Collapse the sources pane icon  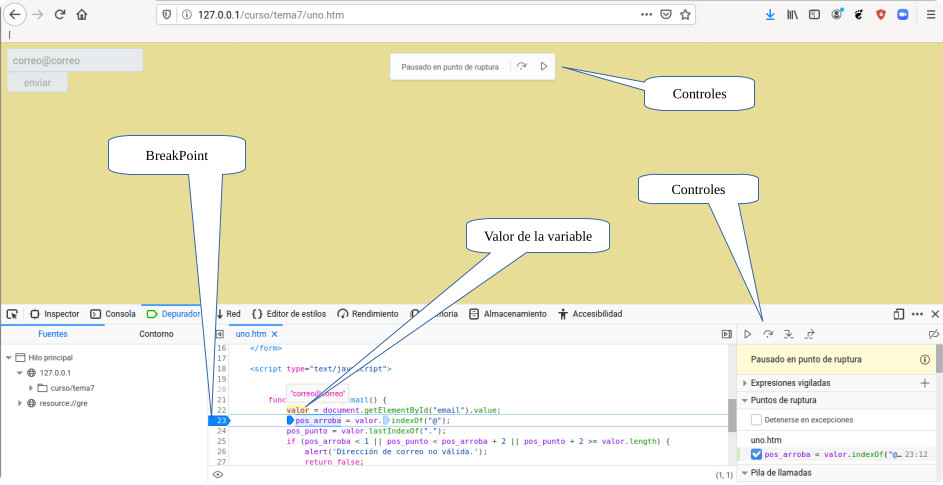(220, 334)
